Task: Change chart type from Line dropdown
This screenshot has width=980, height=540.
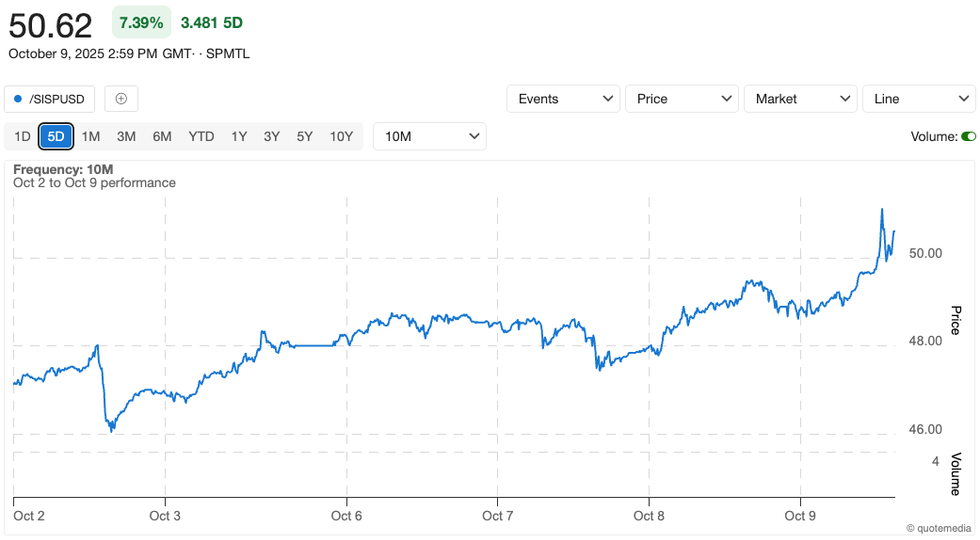Action: 918,99
